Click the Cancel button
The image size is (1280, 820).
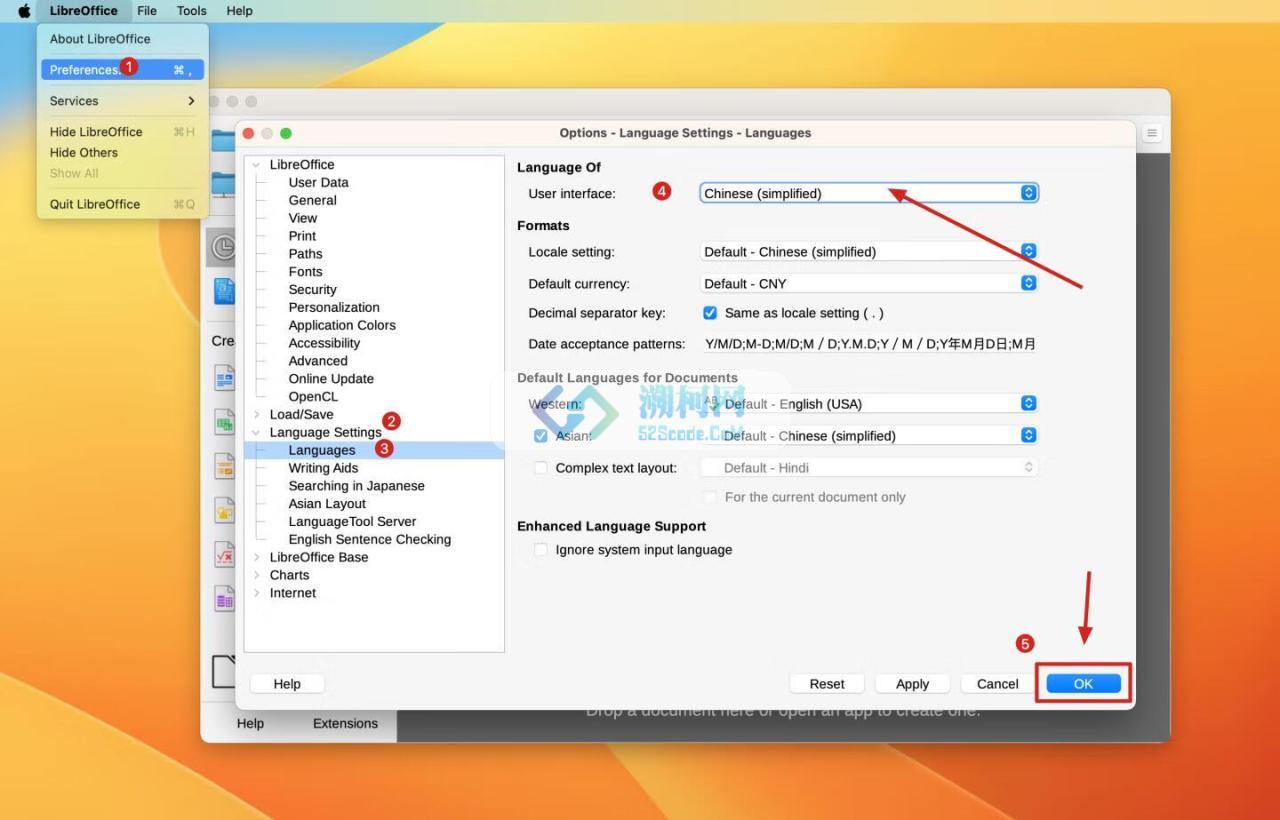[x=997, y=684]
